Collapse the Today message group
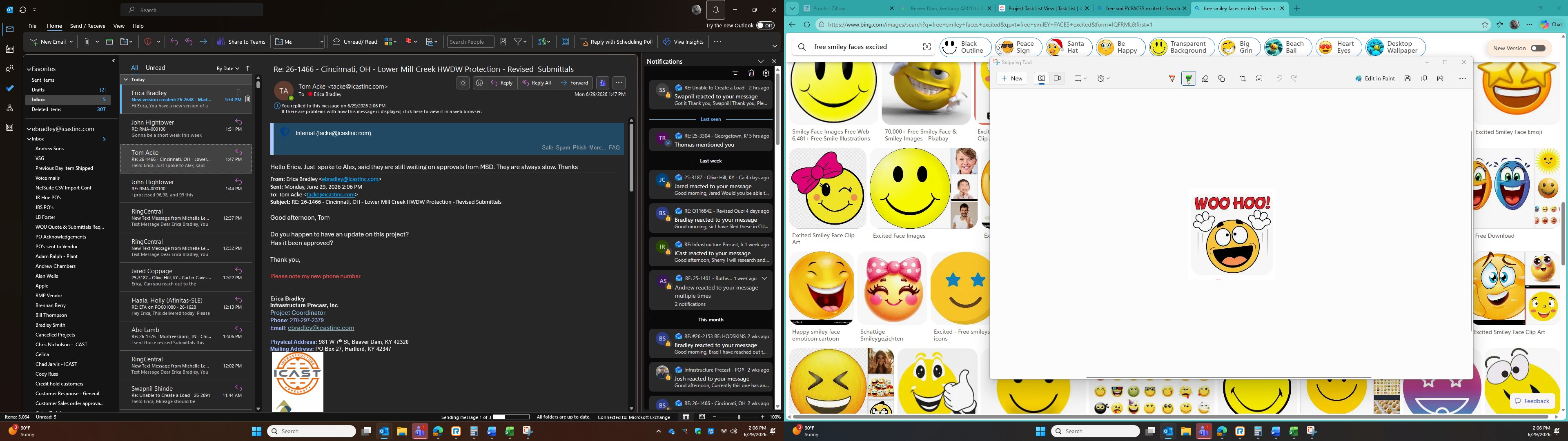This screenshot has width=1568, height=441. 126,80
